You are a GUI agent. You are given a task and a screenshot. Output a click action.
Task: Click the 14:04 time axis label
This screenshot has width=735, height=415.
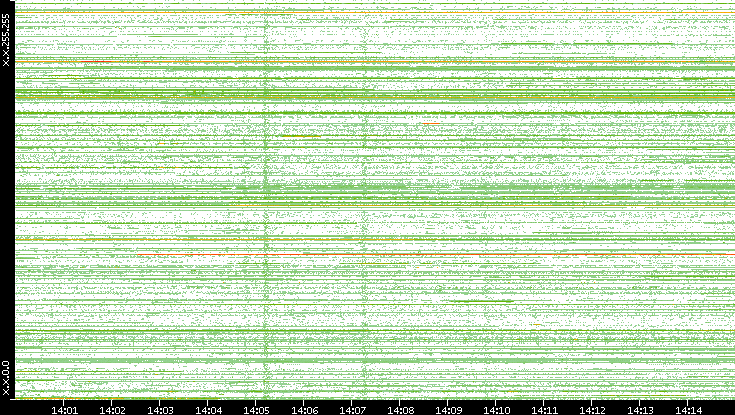[x=208, y=410]
